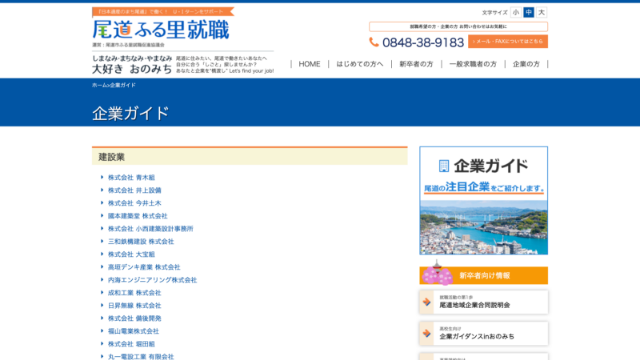
Task: Click the 尾道ふる里就職 site logo
Action: 161,30
